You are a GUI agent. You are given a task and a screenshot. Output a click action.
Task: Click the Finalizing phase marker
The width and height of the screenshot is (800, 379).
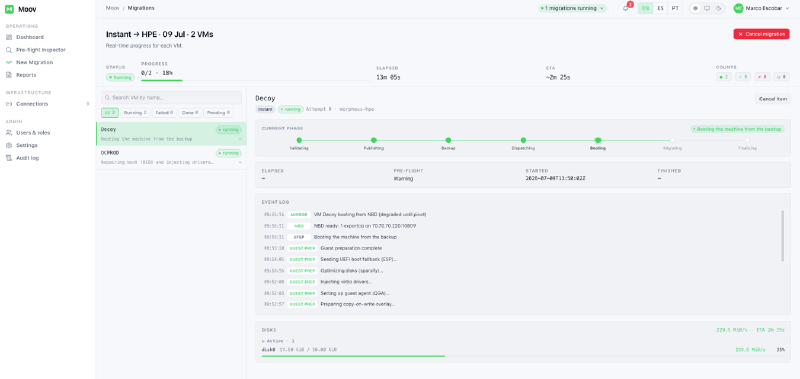click(747, 140)
